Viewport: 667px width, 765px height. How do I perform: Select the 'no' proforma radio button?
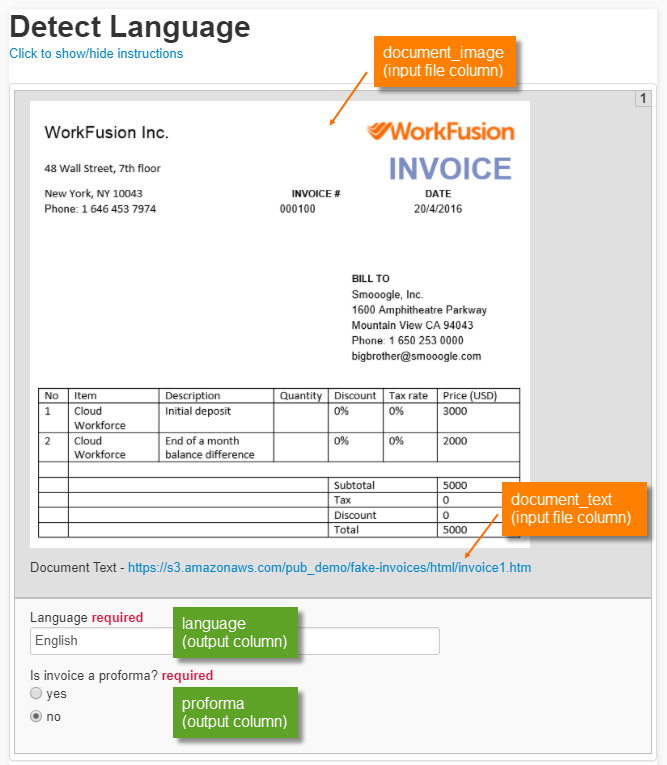(x=36, y=716)
